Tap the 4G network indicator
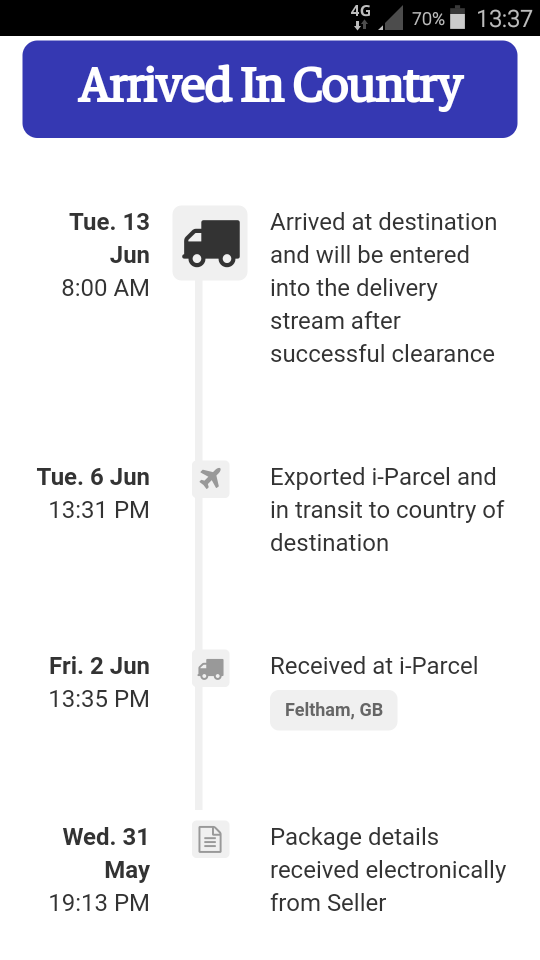The image size is (540, 960). [x=361, y=17]
